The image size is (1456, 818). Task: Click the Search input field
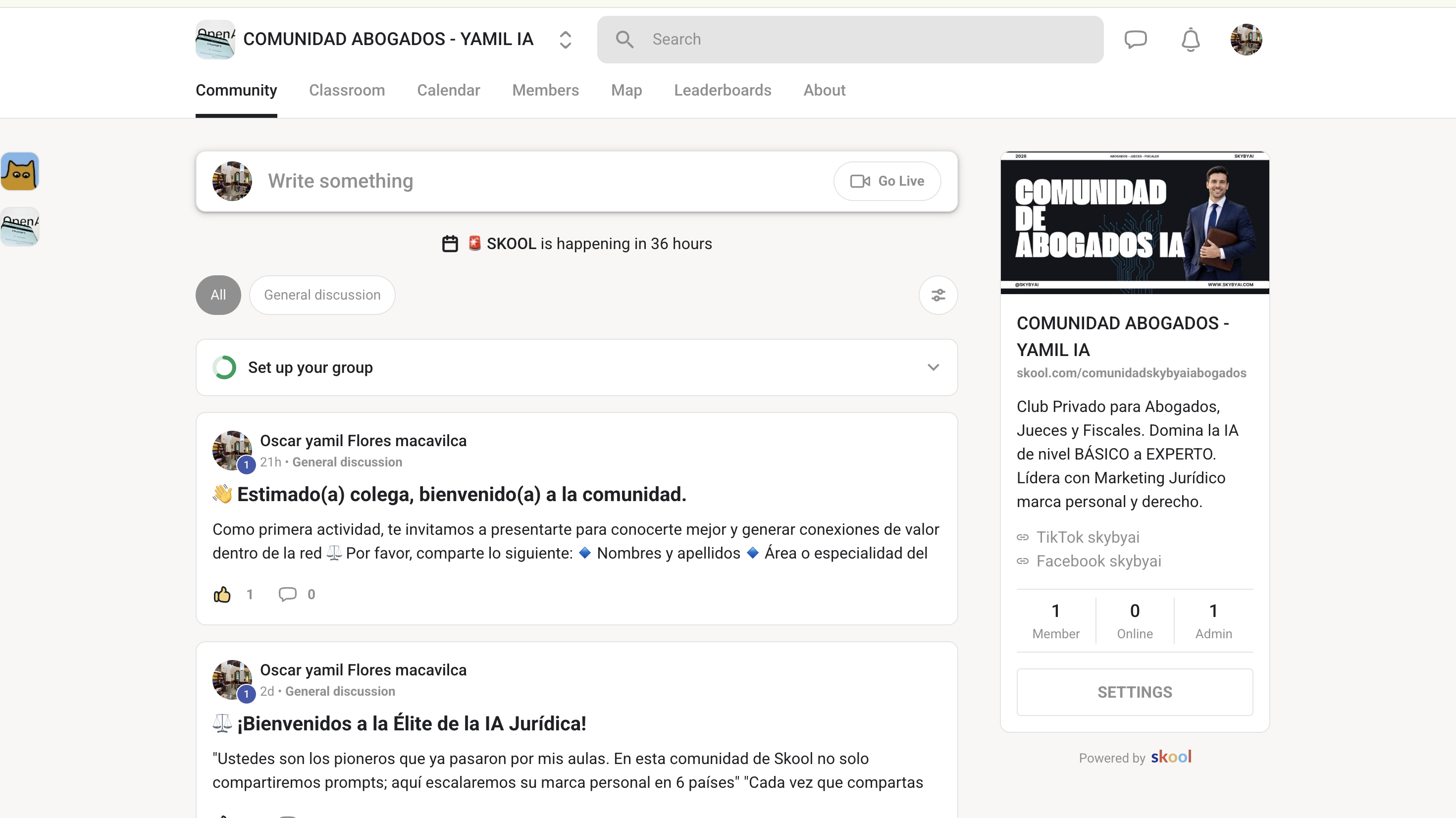tap(850, 39)
